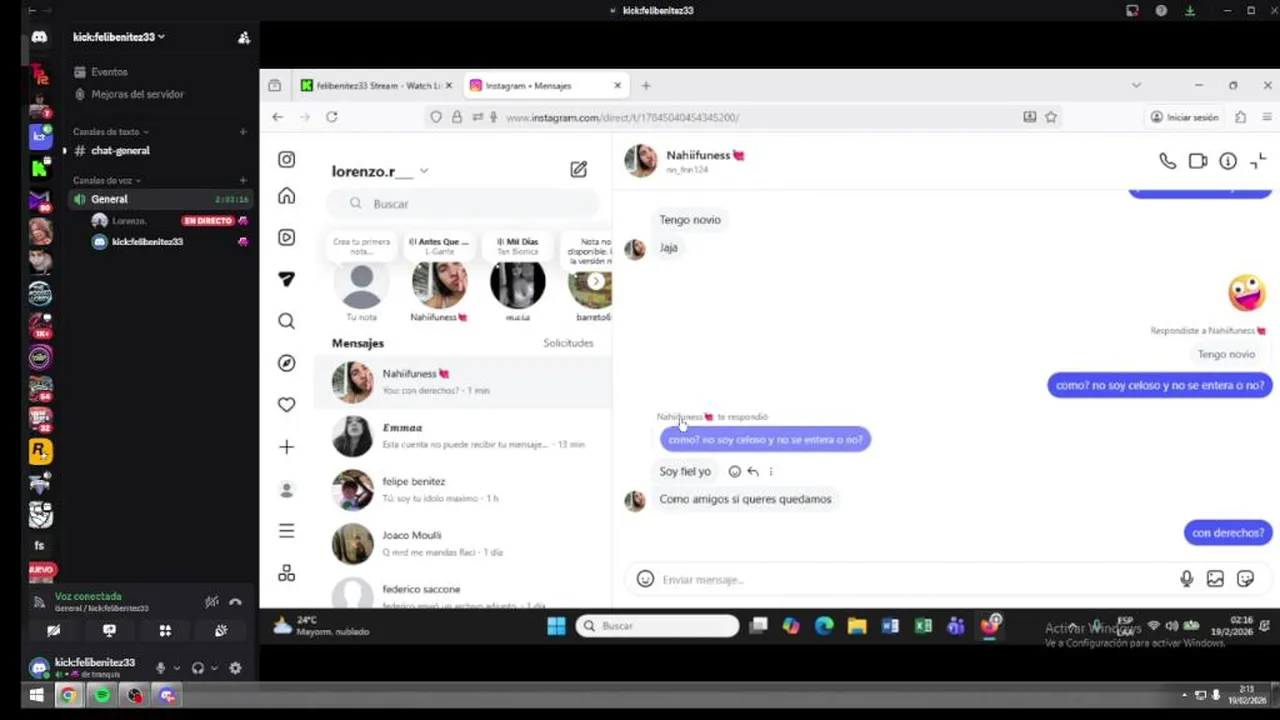The width and height of the screenshot is (1280, 720).
Task: Open Instagram home icon in sidebar
Action: (x=287, y=196)
